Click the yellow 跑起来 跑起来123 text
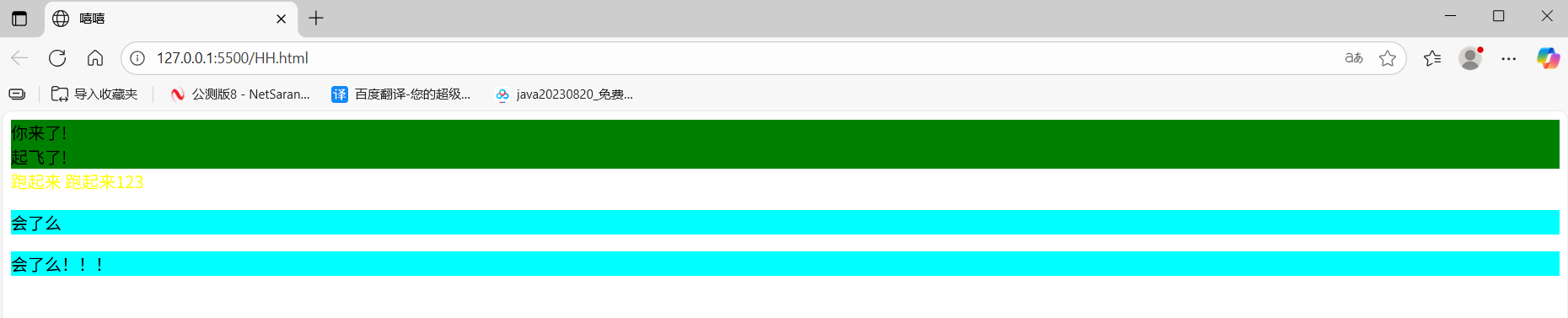 [78, 182]
